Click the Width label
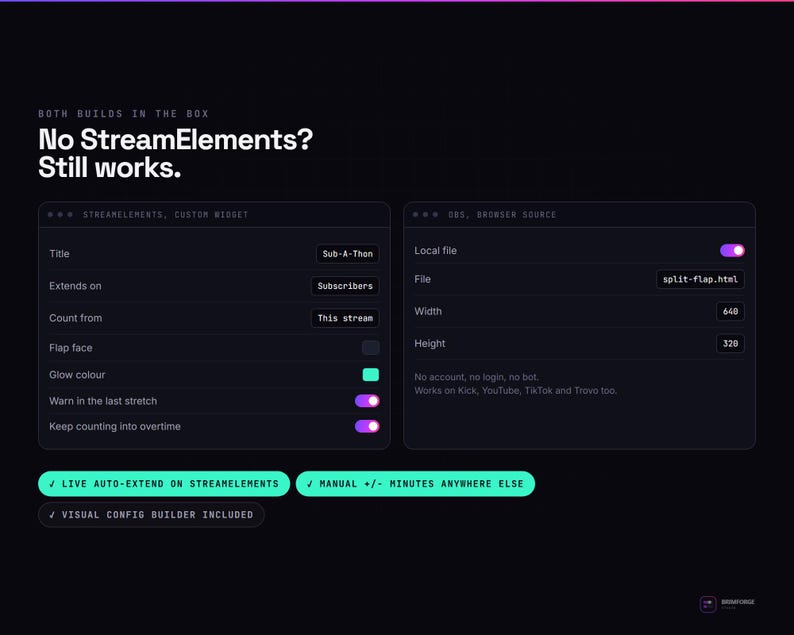 [x=428, y=311]
